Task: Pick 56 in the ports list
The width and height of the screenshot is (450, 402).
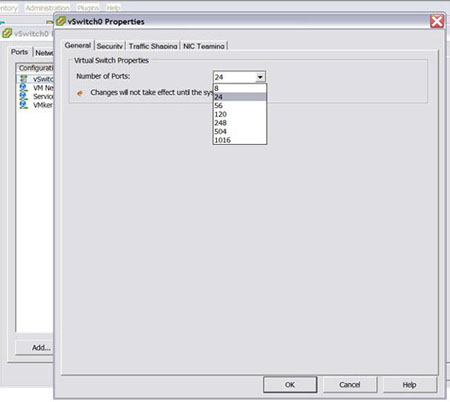Action: 240,106
